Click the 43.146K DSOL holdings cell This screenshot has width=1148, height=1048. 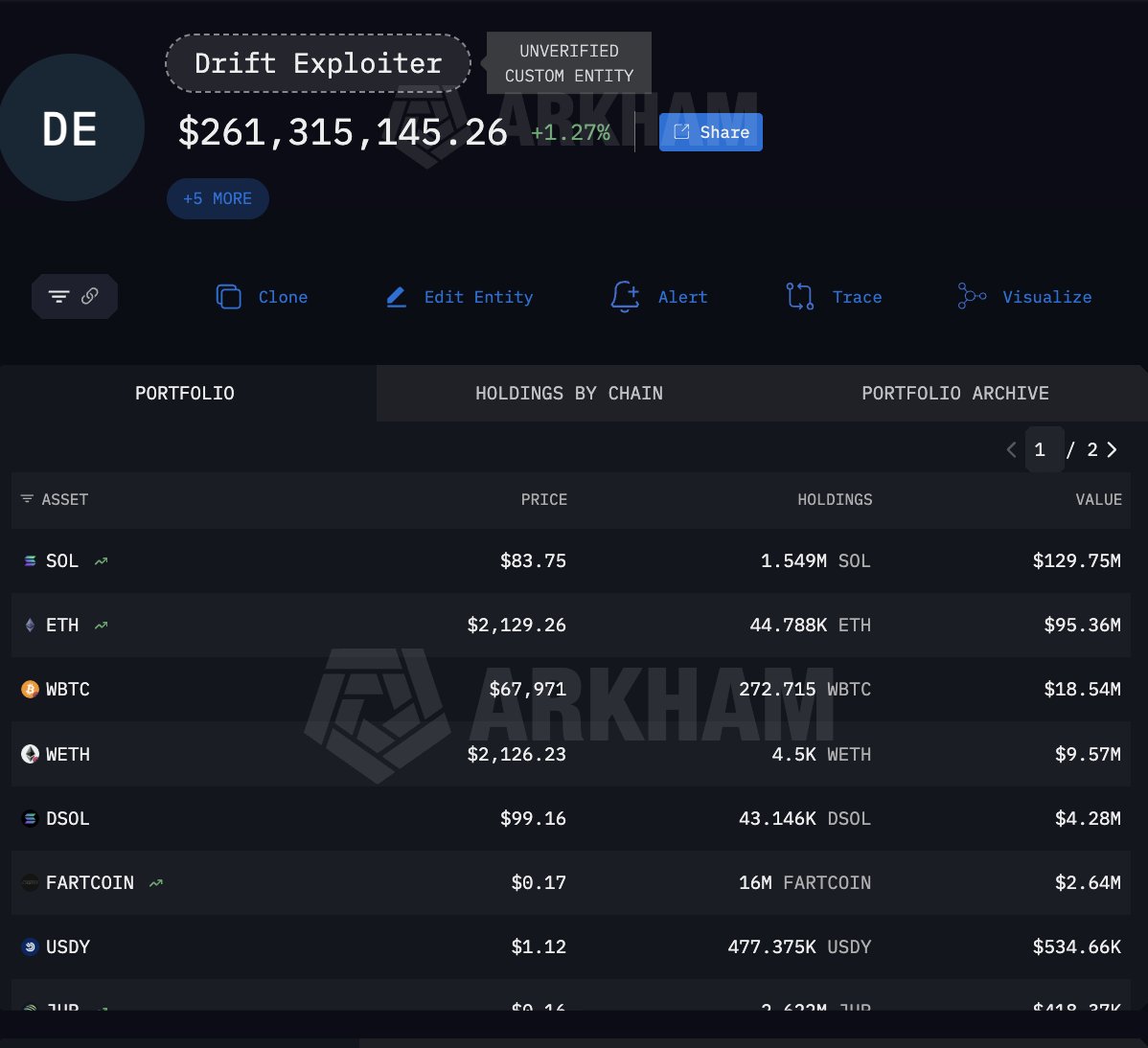805,818
